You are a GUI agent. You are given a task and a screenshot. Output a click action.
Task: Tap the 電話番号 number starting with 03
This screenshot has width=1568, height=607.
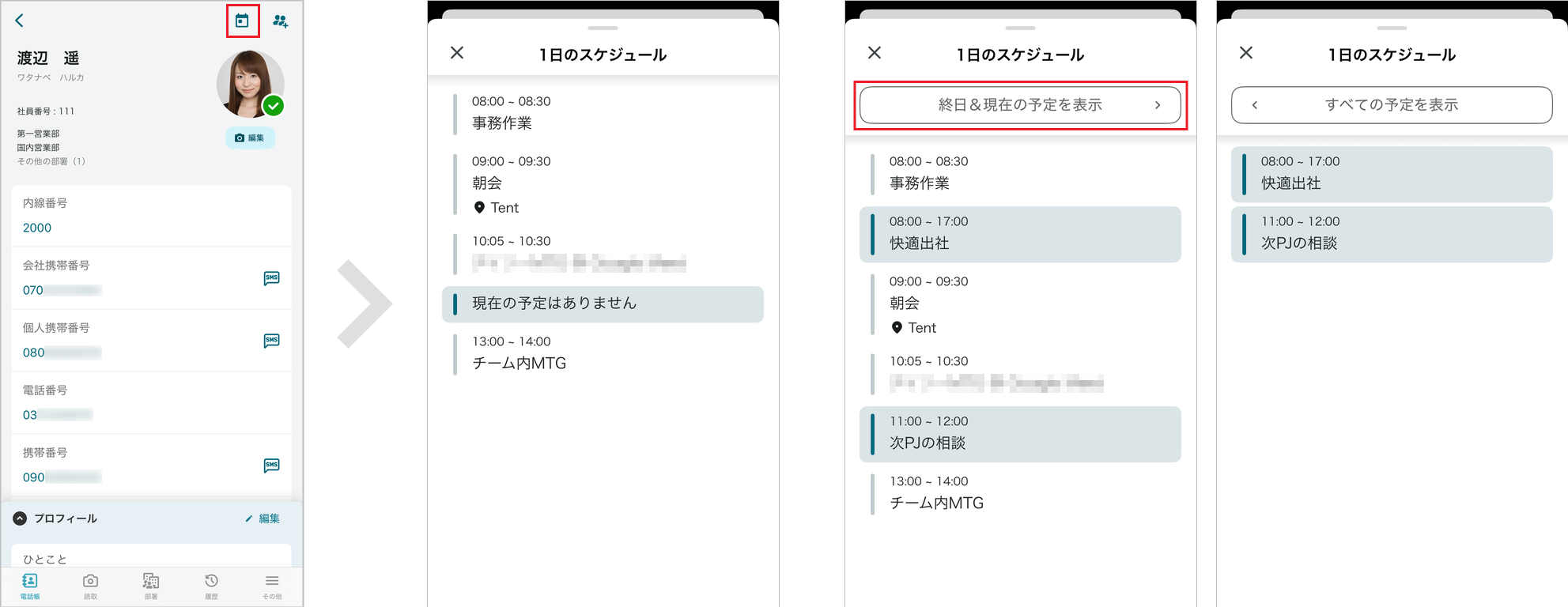click(57, 415)
